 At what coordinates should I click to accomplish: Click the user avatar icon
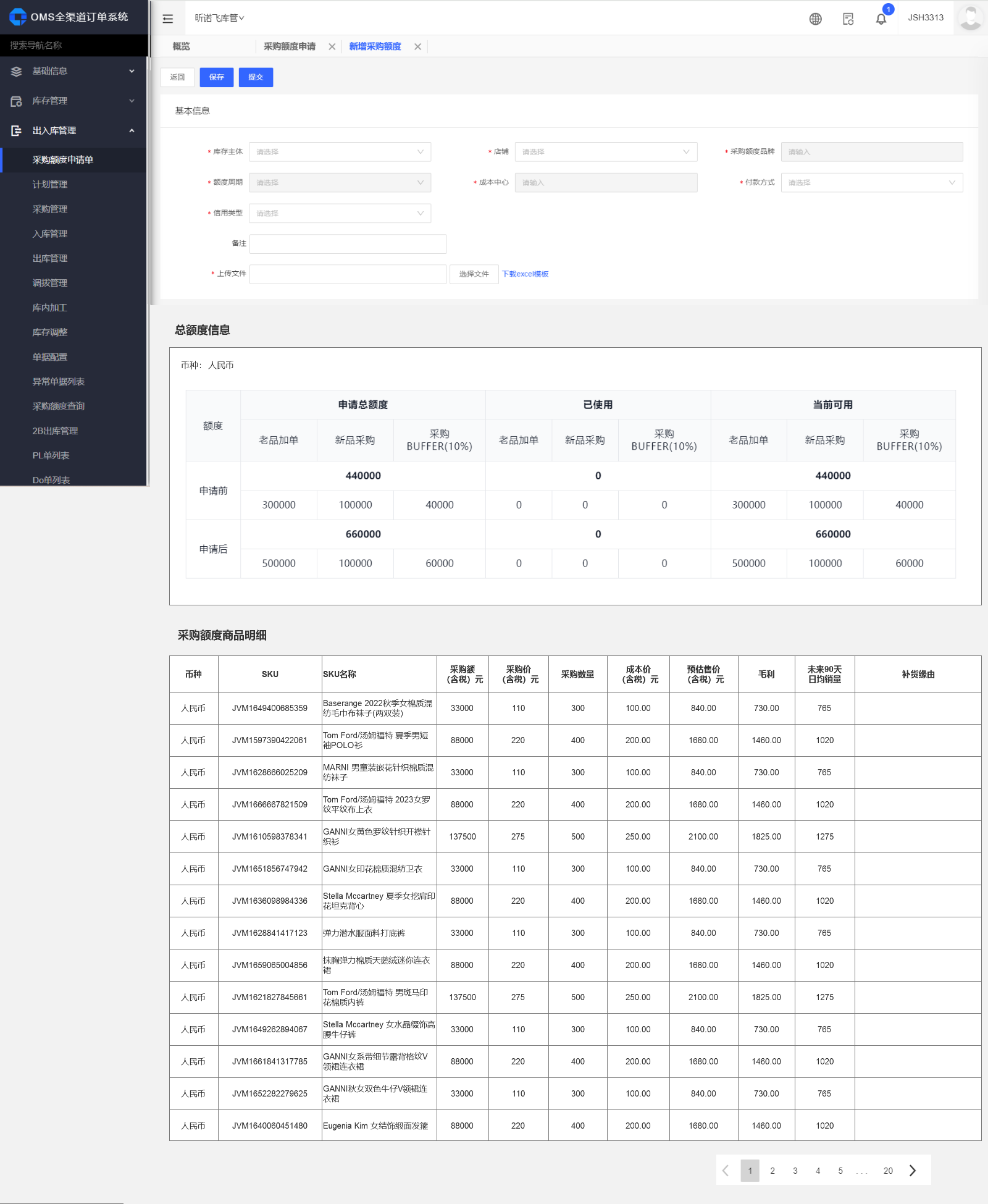970,17
